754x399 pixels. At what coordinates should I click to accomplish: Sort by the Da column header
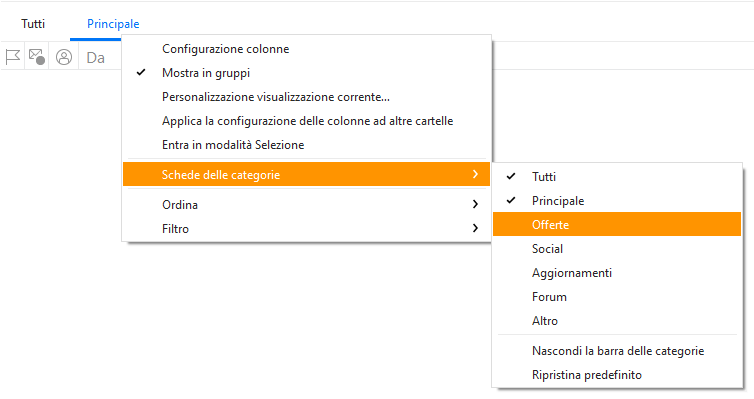(96, 58)
